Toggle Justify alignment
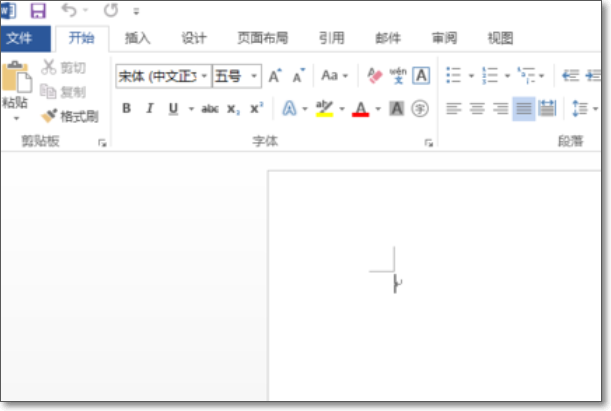The image size is (611, 411). click(524, 108)
